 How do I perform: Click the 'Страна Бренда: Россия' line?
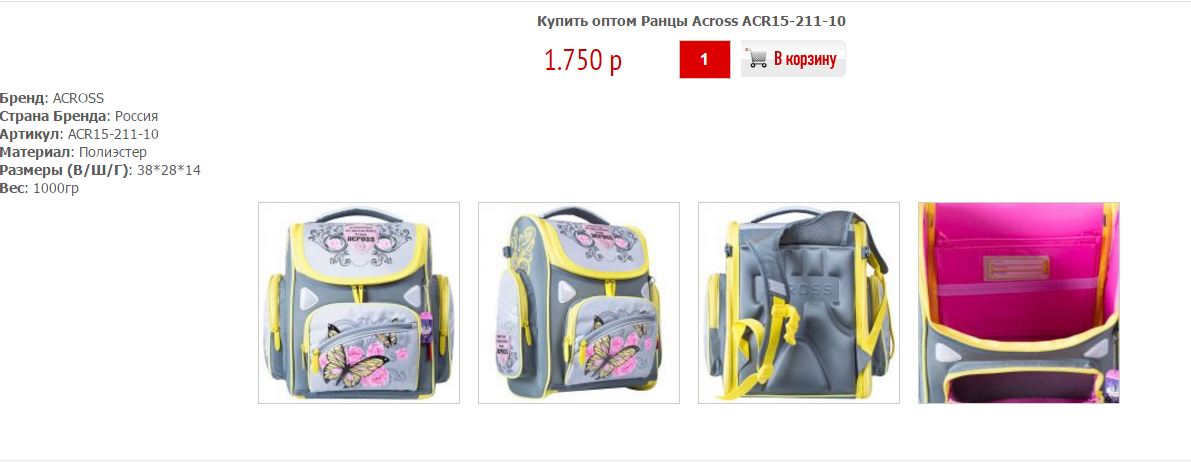[79, 116]
